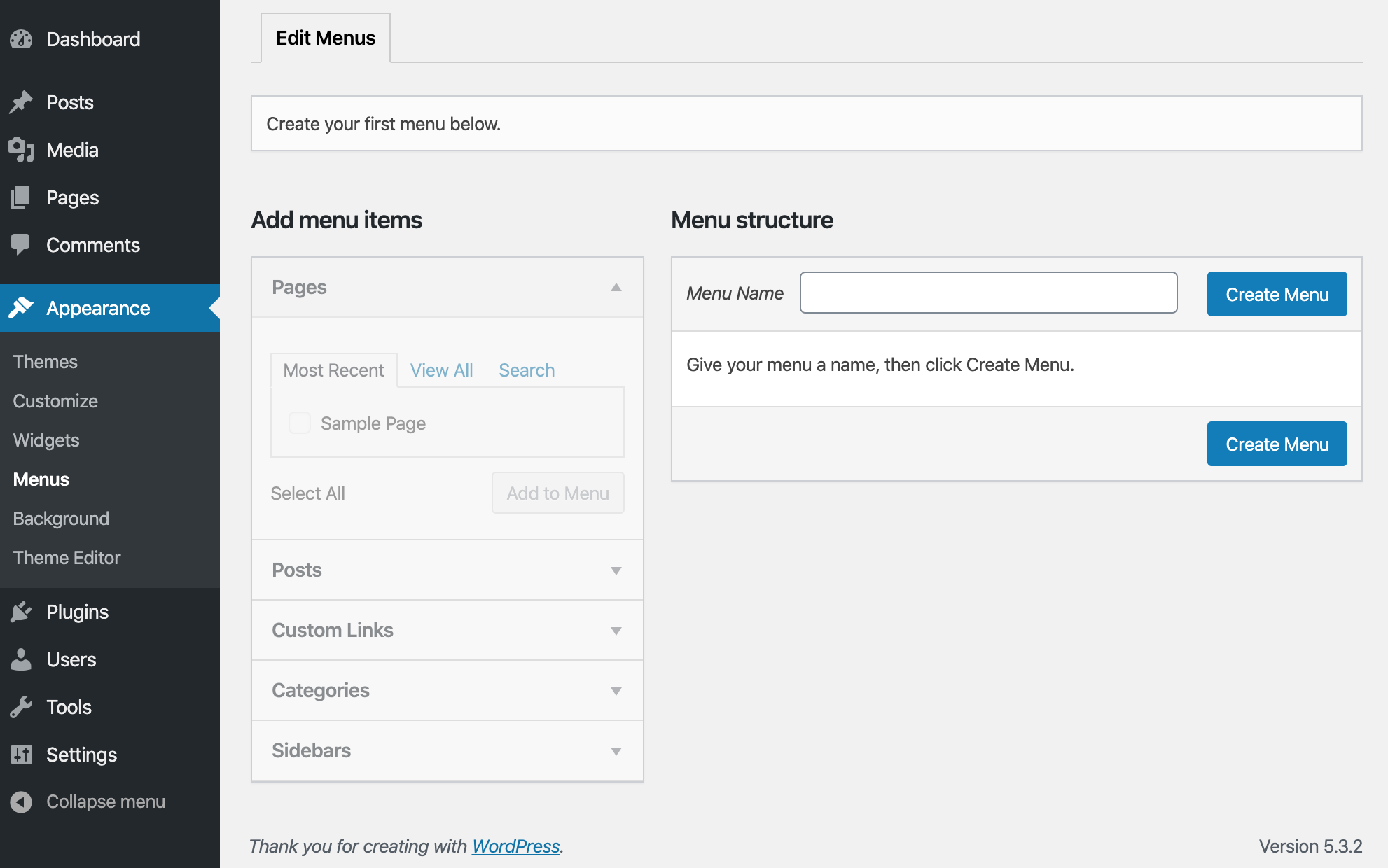1388x868 pixels.
Task: Click the Media library icon
Action: pos(21,150)
